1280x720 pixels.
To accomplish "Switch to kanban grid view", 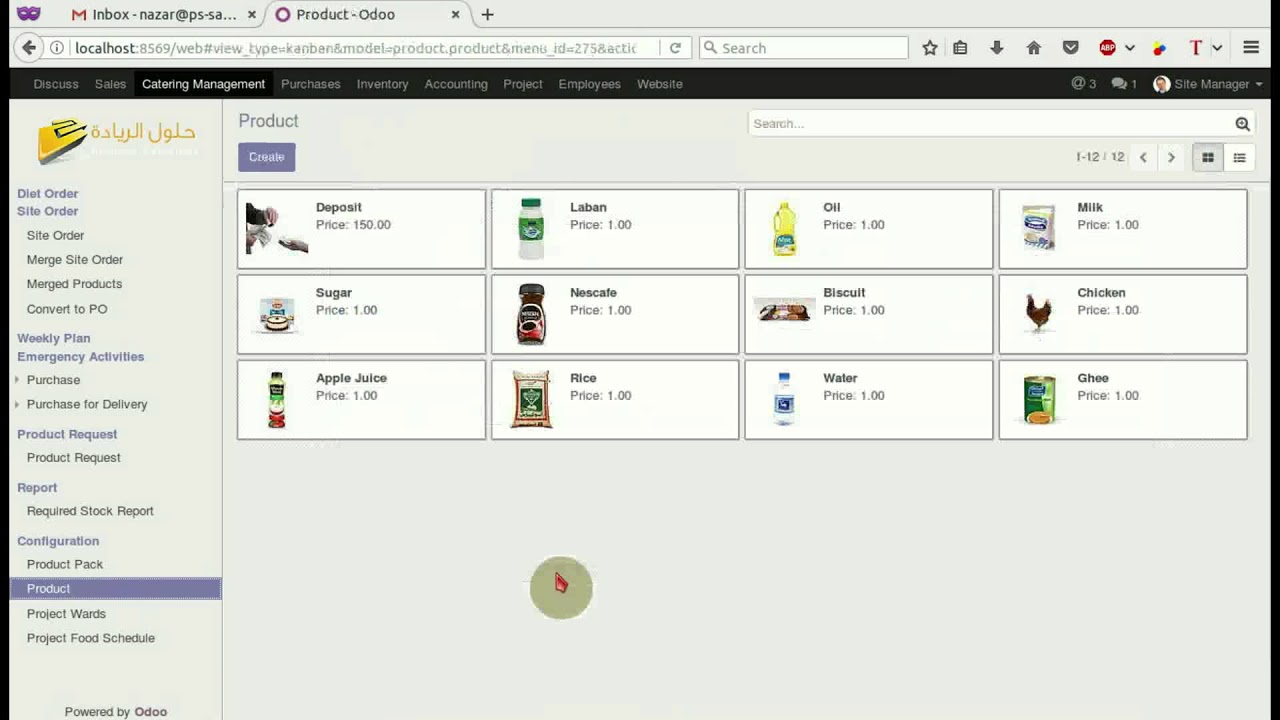I will [x=1207, y=157].
